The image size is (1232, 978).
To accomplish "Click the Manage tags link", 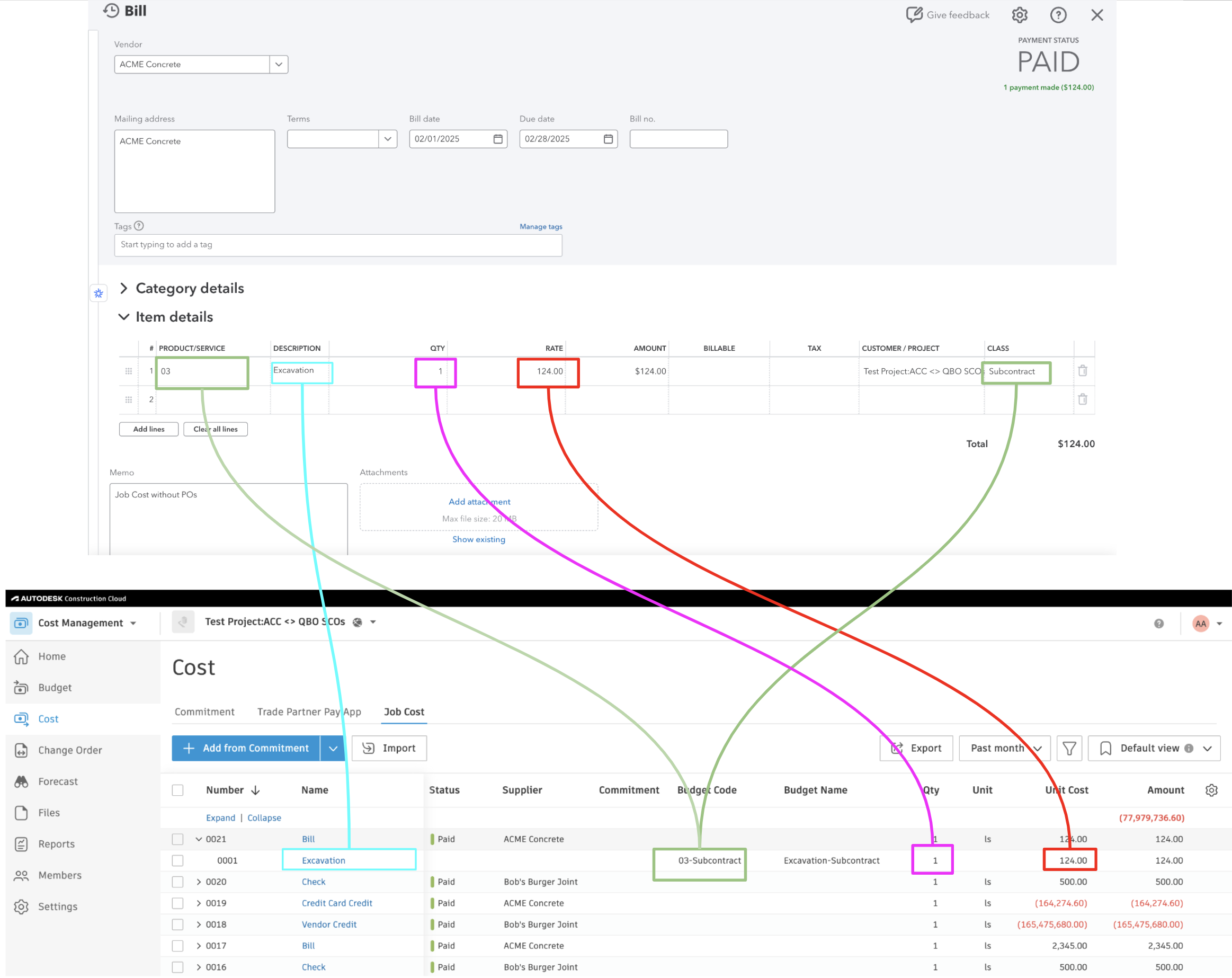I will [541, 226].
